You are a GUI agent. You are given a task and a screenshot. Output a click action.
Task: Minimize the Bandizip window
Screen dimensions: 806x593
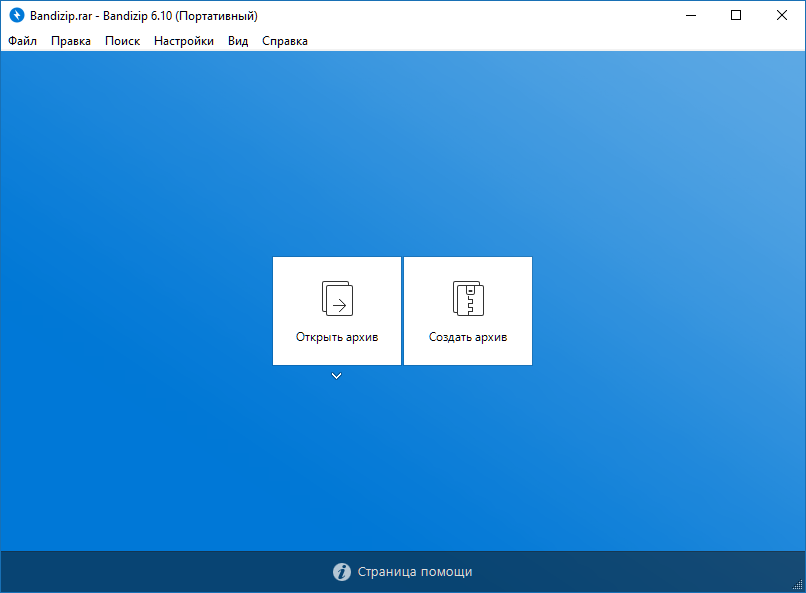pyautogui.click(x=691, y=15)
